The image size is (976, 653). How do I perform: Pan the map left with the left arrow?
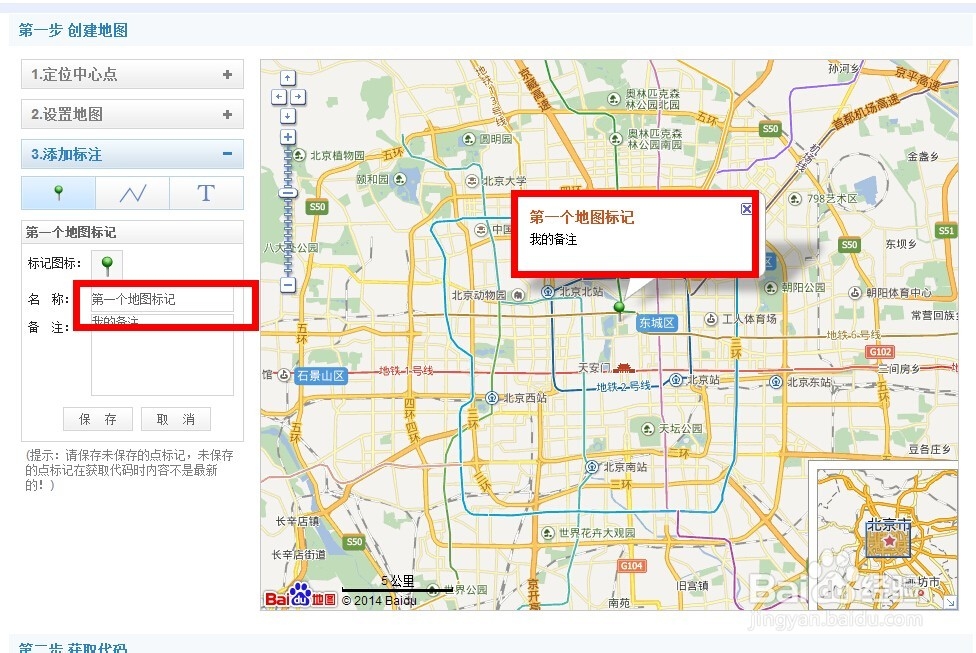[277, 96]
